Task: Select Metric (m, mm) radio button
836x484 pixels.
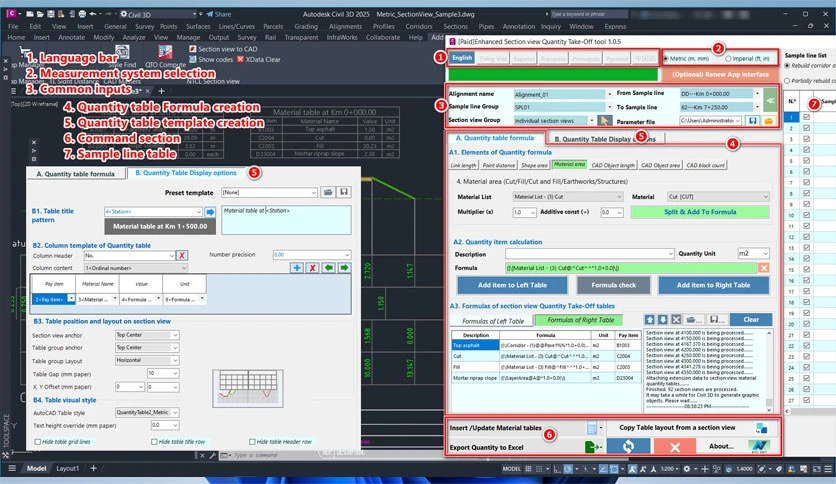Action: tap(666, 58)
